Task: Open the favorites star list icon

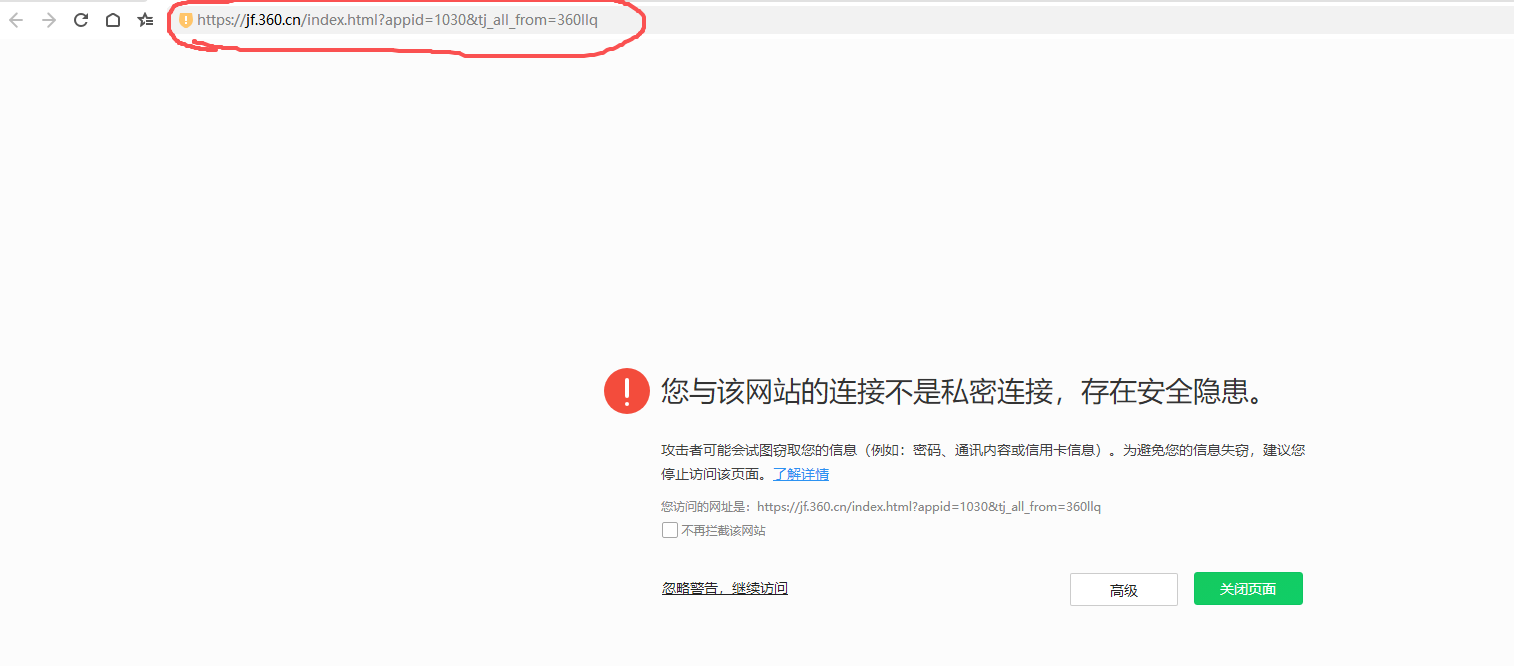Action: pyautogui.click(x=146, y=20)
